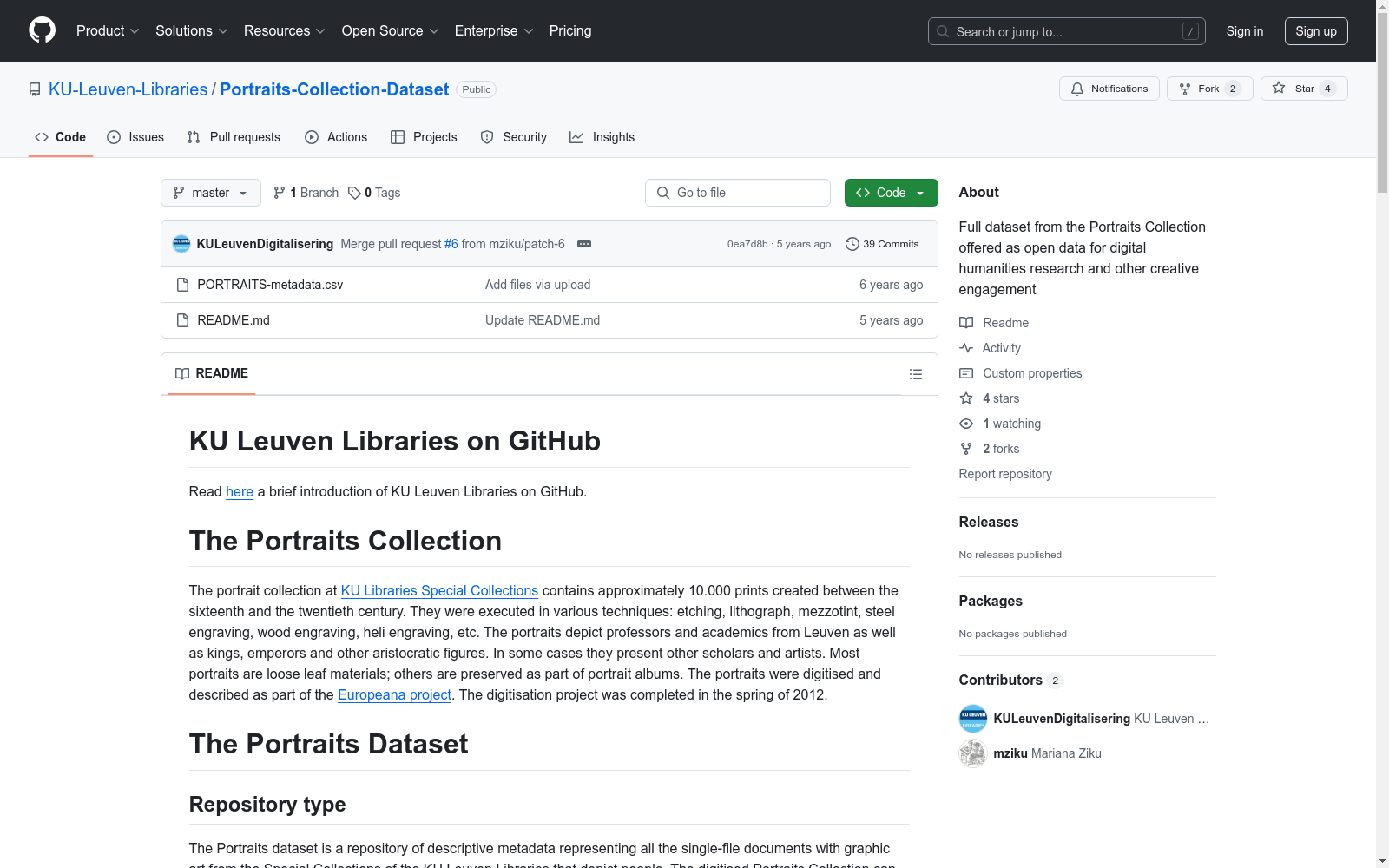1389x868 pixels.
Task: Click the fork icon in Fork button
Action: click(x=1185, y=89)
